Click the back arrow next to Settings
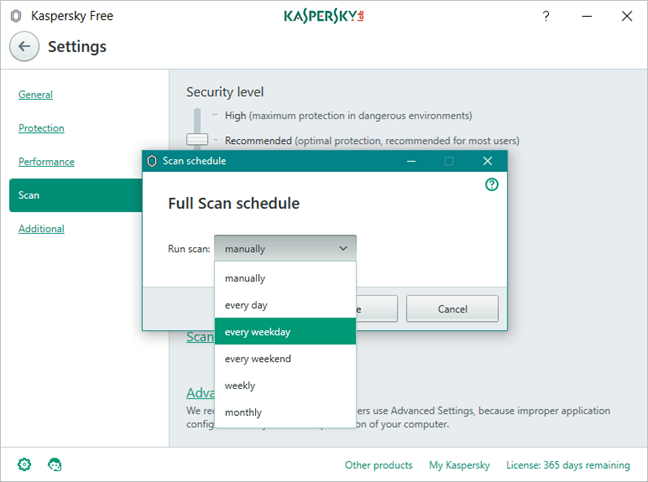Image resolution: width=648 pixels, height=482 pixels. 25,47
